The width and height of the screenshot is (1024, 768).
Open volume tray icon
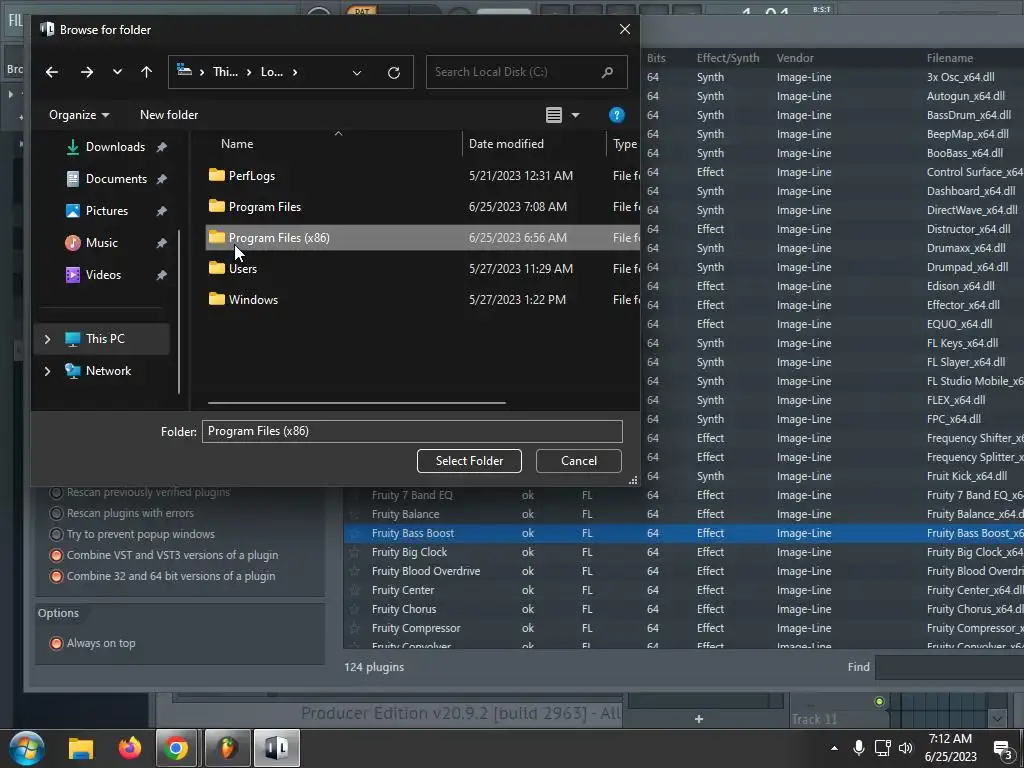tap(906, 748)
